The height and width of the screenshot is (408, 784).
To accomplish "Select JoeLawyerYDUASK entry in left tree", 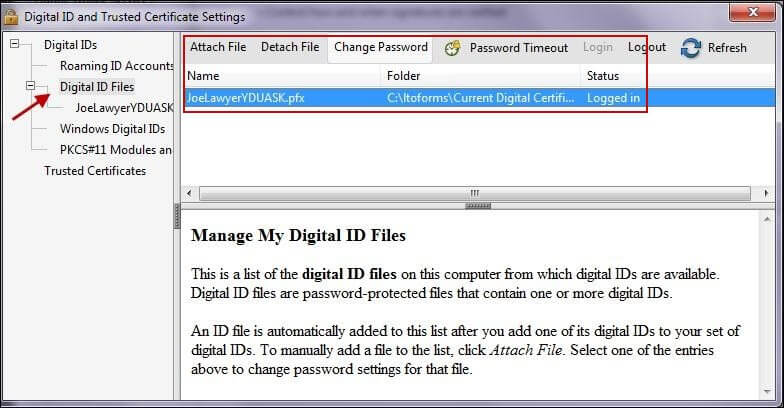I will (x=124, y=108).
